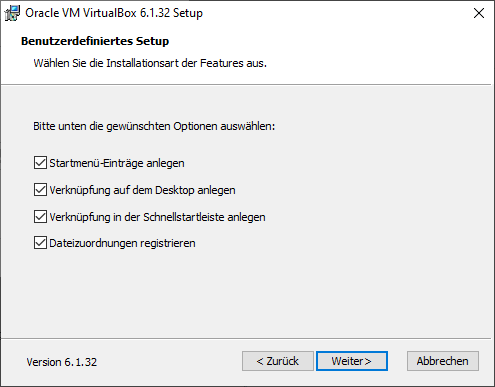The width and height of the screenshot is (495, 387).
Task: Toggle the desktop shortcut checkbox box
Action: [x=40, y=190]
